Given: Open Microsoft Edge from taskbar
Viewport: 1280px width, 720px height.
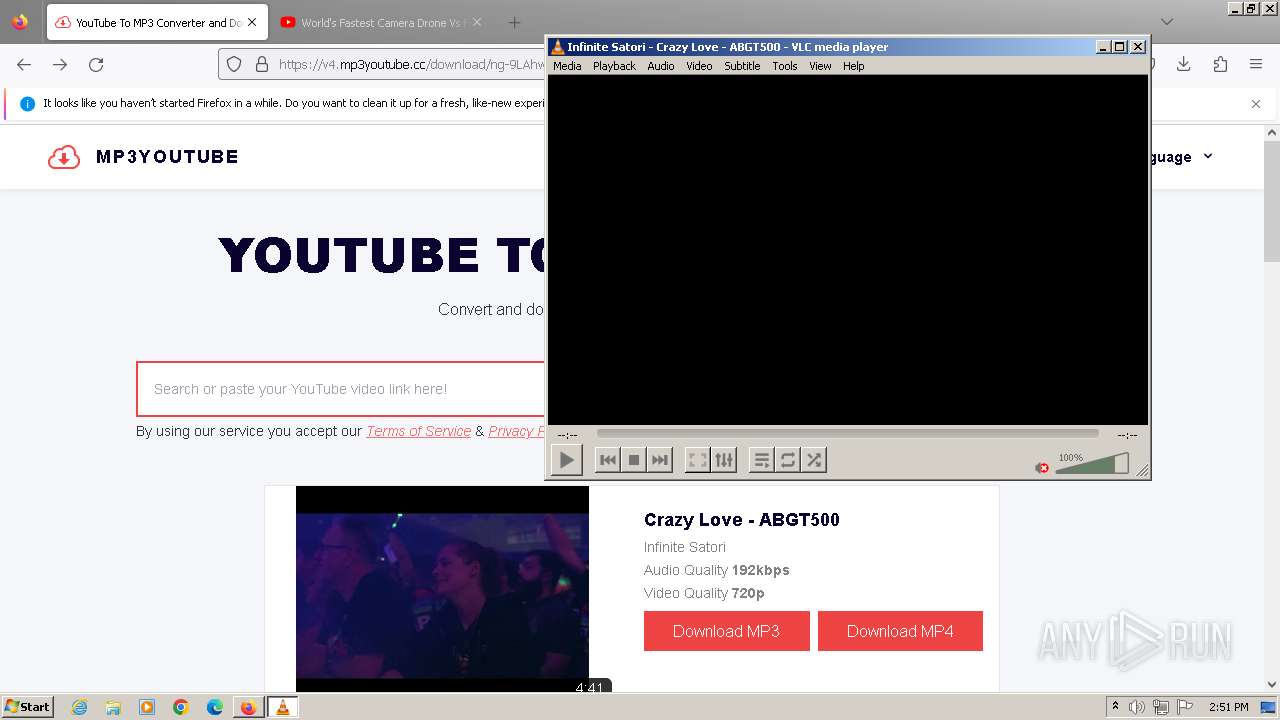Looking at the screenshot, I should tap(215, 707).
